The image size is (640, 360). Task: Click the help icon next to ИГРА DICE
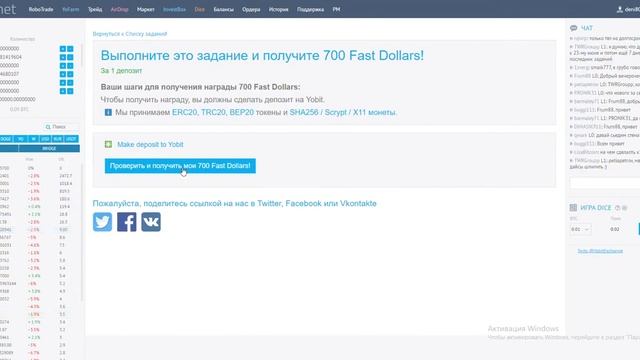pos(618,208)
